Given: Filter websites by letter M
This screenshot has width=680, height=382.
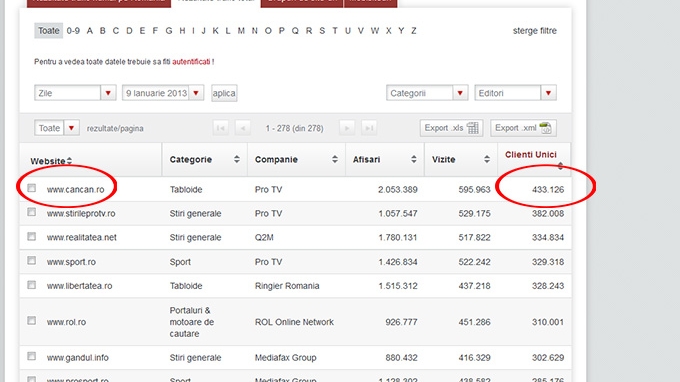Looking at the screenshot, I should click(x=241, y=31).
